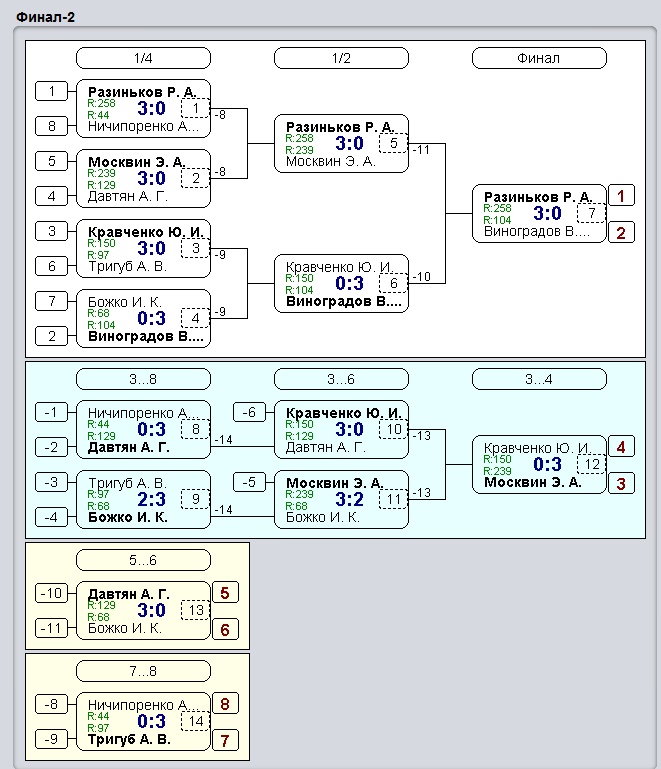
Task: Click place 5 box next to Давтян
Action: point(225,593)
